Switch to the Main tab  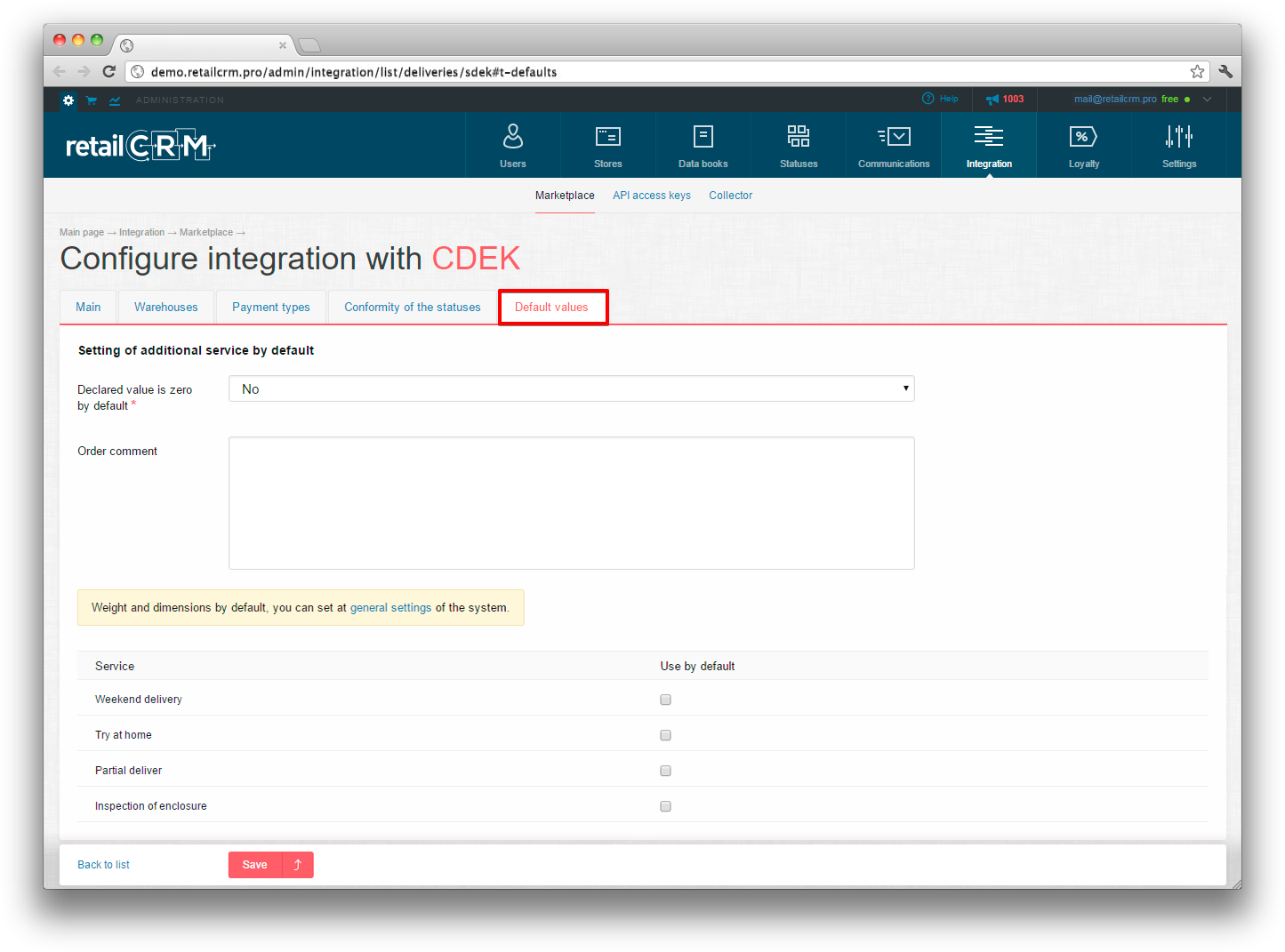(88, 308)
